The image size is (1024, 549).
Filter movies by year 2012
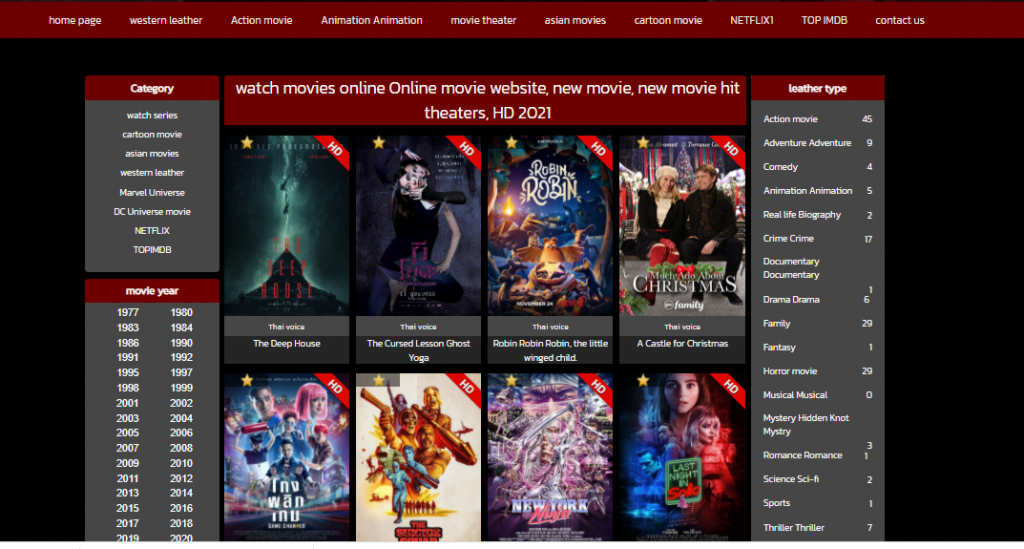click(x=182, y=478)
